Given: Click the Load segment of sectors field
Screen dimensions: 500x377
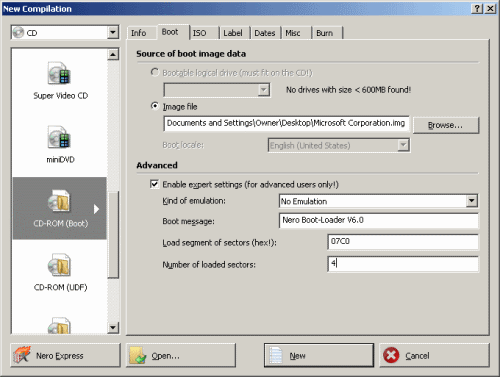Looking at the screenshot, I should point(403,242).
